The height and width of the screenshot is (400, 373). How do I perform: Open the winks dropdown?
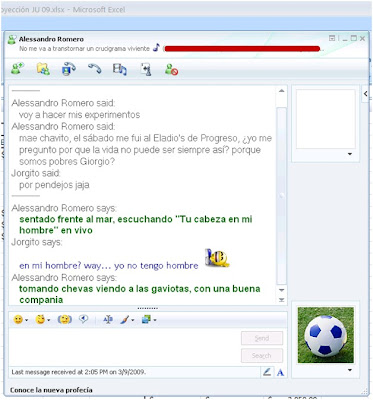click(43, 320)
